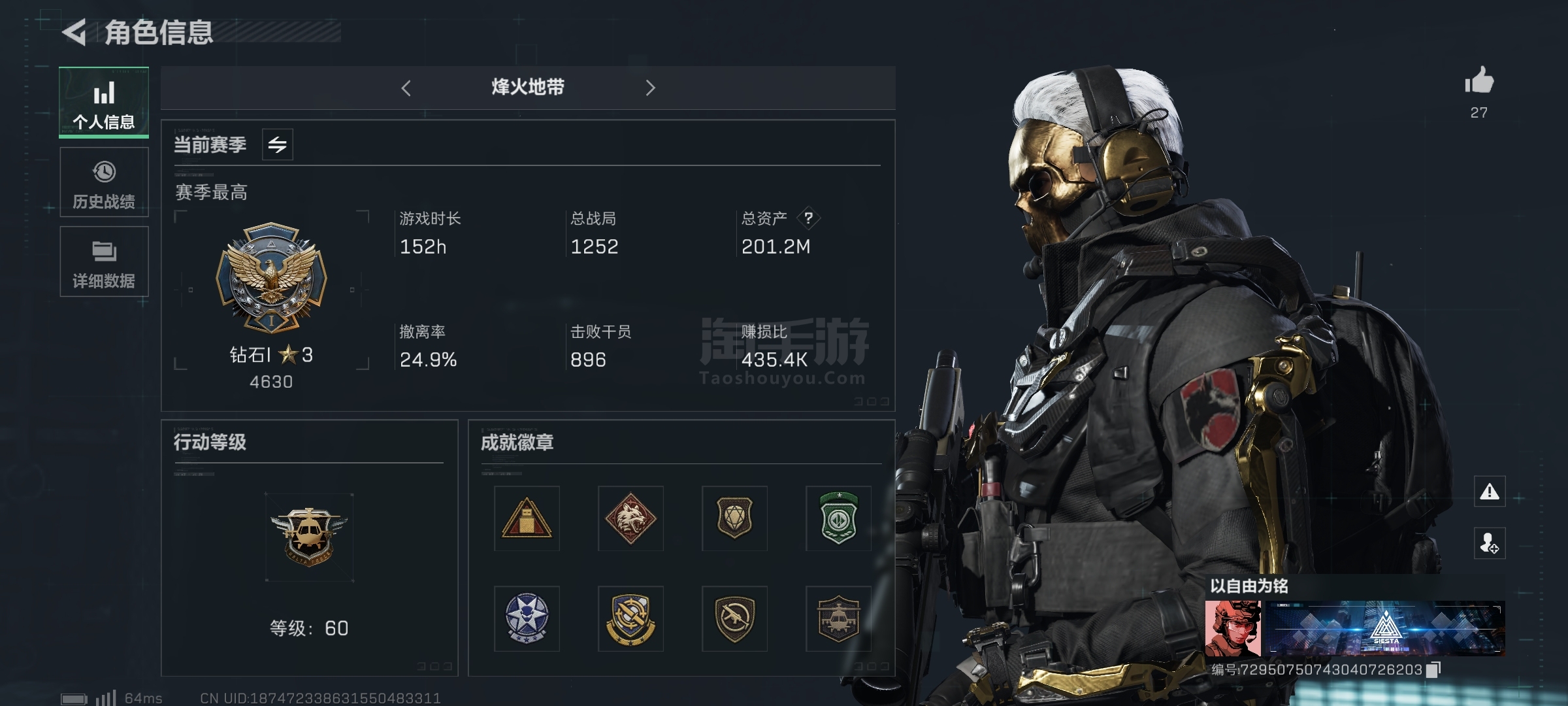This screenshot has height=706, width=1568.
Task: Open the 详细数据 tab
Action: pyautogui.click(x=104, y=261)
